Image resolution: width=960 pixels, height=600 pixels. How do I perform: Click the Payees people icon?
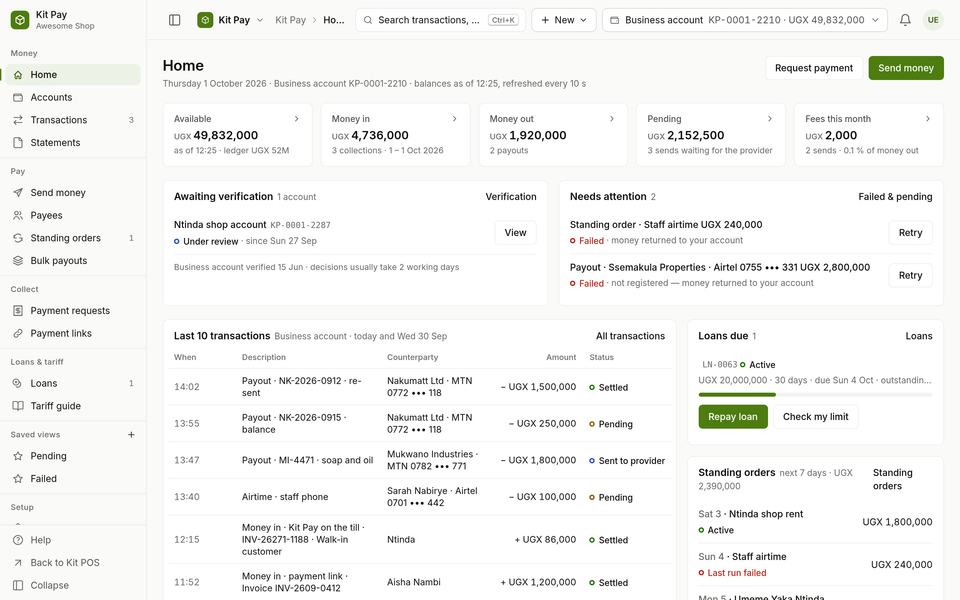18,216
